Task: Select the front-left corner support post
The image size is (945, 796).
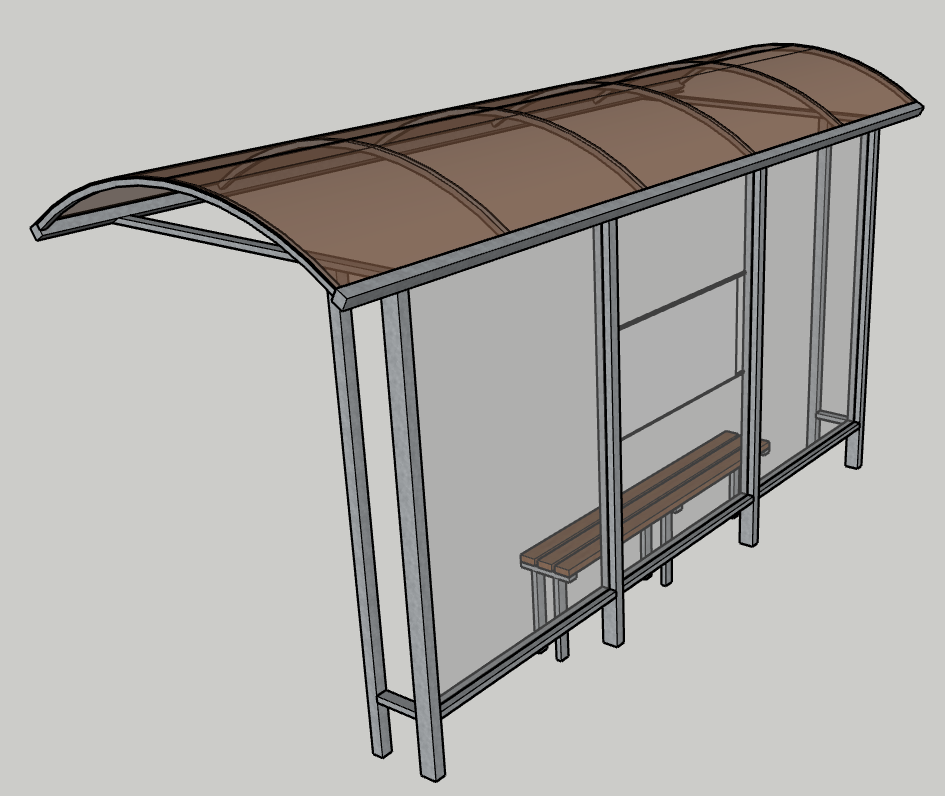Action: click(x=360, y=524)
